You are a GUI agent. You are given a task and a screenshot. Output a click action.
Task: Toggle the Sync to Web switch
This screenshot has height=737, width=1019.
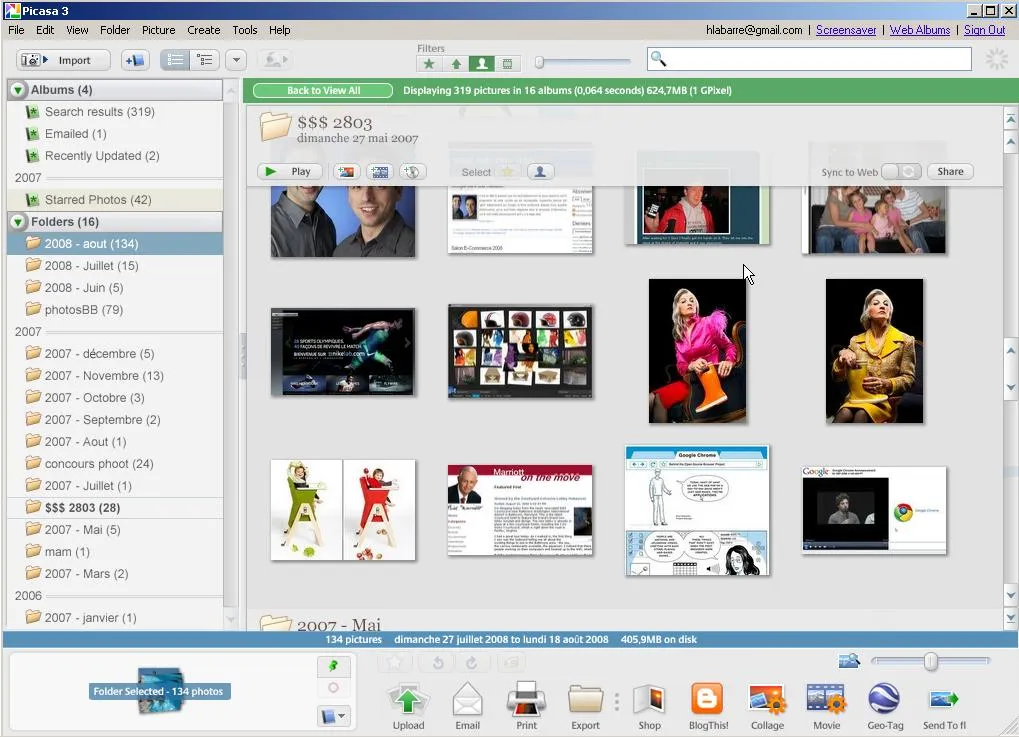pyautogui.click(x=901, y=172)
